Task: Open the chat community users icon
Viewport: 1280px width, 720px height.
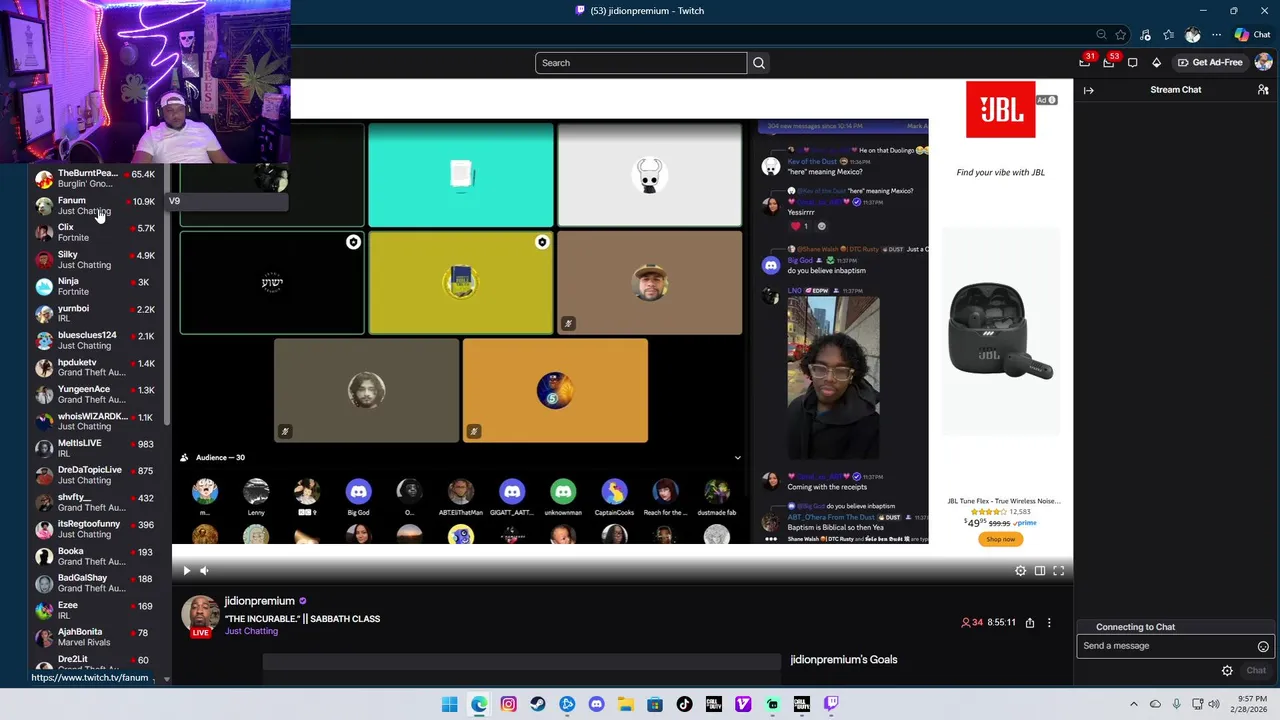Action: 1263,90
